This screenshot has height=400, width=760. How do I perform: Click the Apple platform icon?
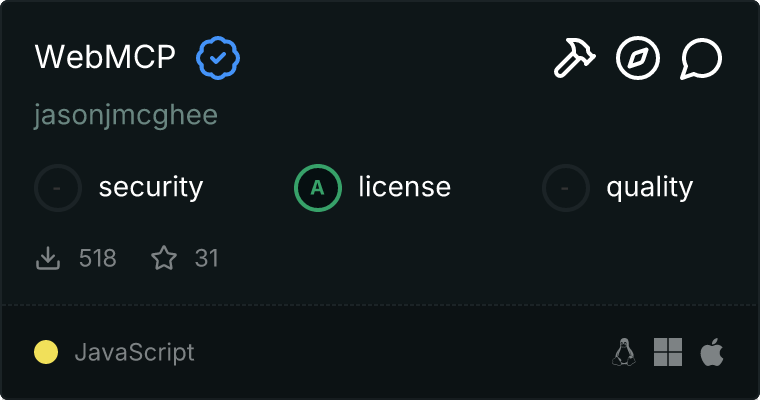pos(712,352)
